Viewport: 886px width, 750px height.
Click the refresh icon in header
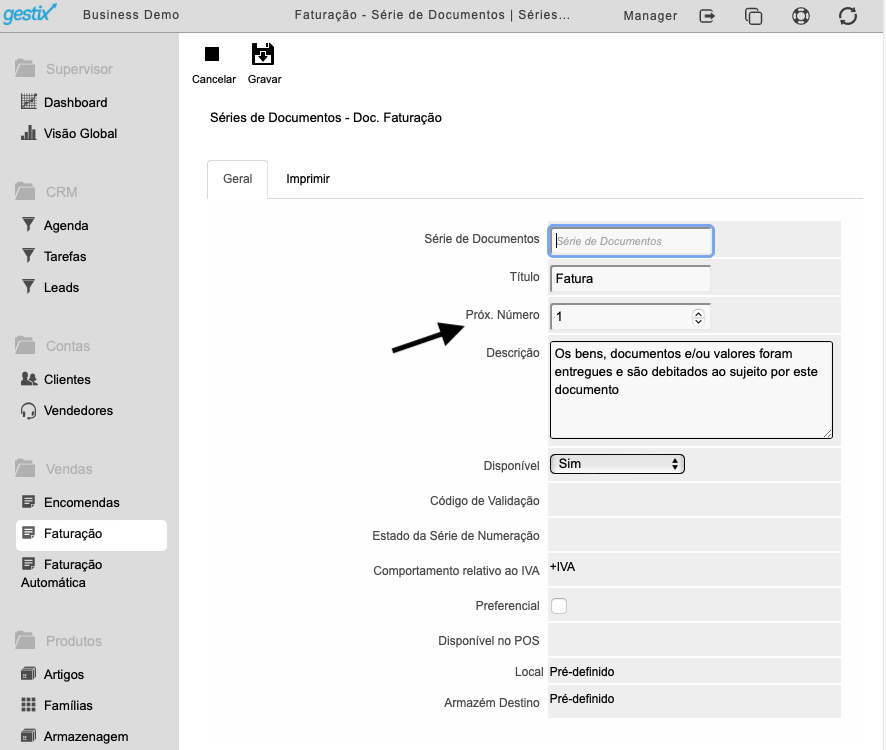(x=848, y=16)
